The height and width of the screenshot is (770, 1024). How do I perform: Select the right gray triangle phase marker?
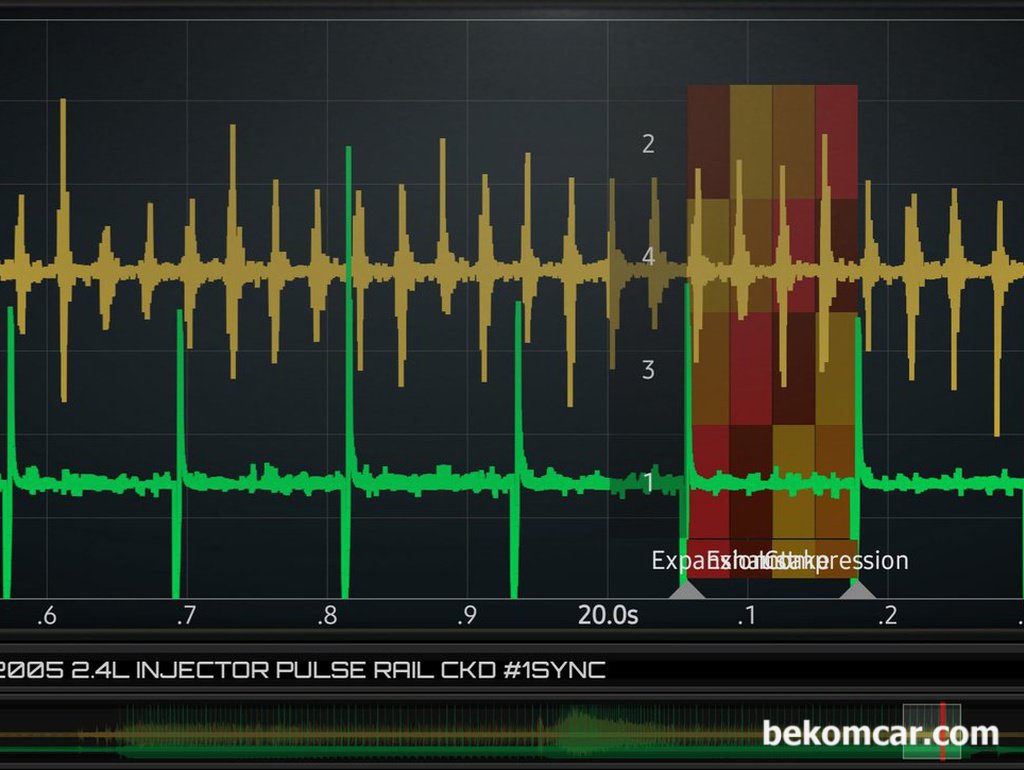coord(857,590)
